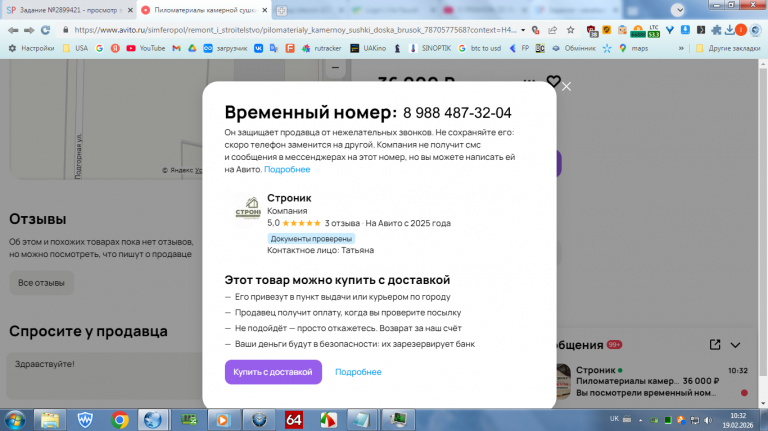Open the 'Строник' seller name
The image size is (768, 431).
(289, 198)
